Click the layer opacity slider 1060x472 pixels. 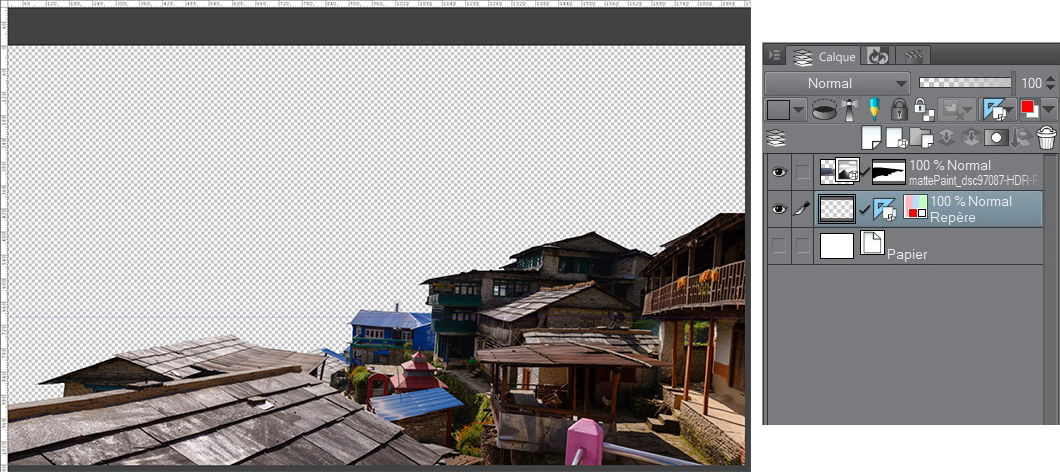point(965,83)
